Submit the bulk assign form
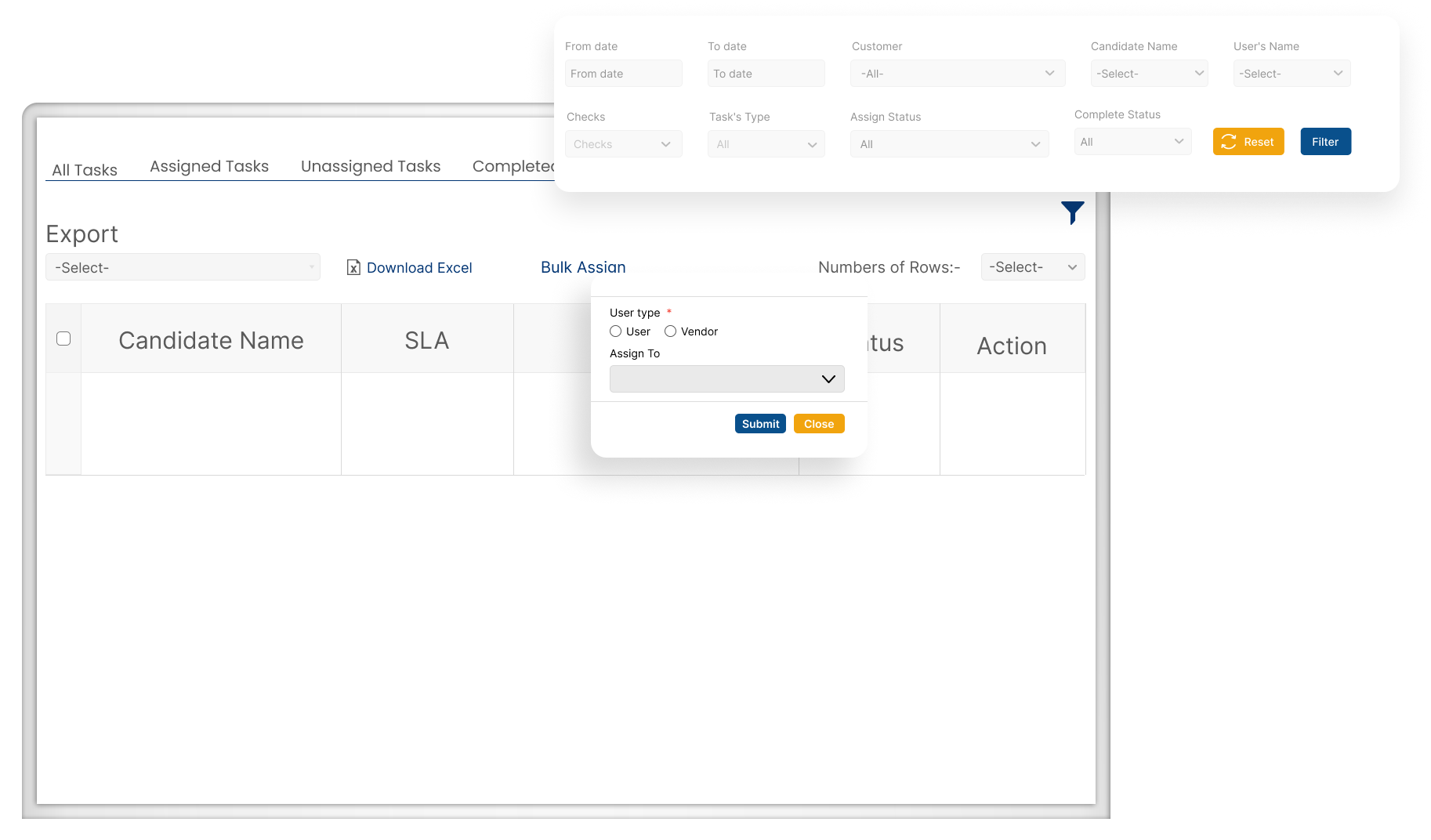1431x840 pixels. [x=760, y=424]
